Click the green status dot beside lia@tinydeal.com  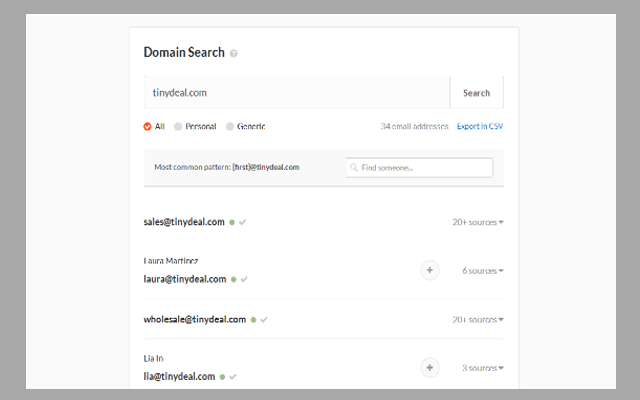[222, 377]
